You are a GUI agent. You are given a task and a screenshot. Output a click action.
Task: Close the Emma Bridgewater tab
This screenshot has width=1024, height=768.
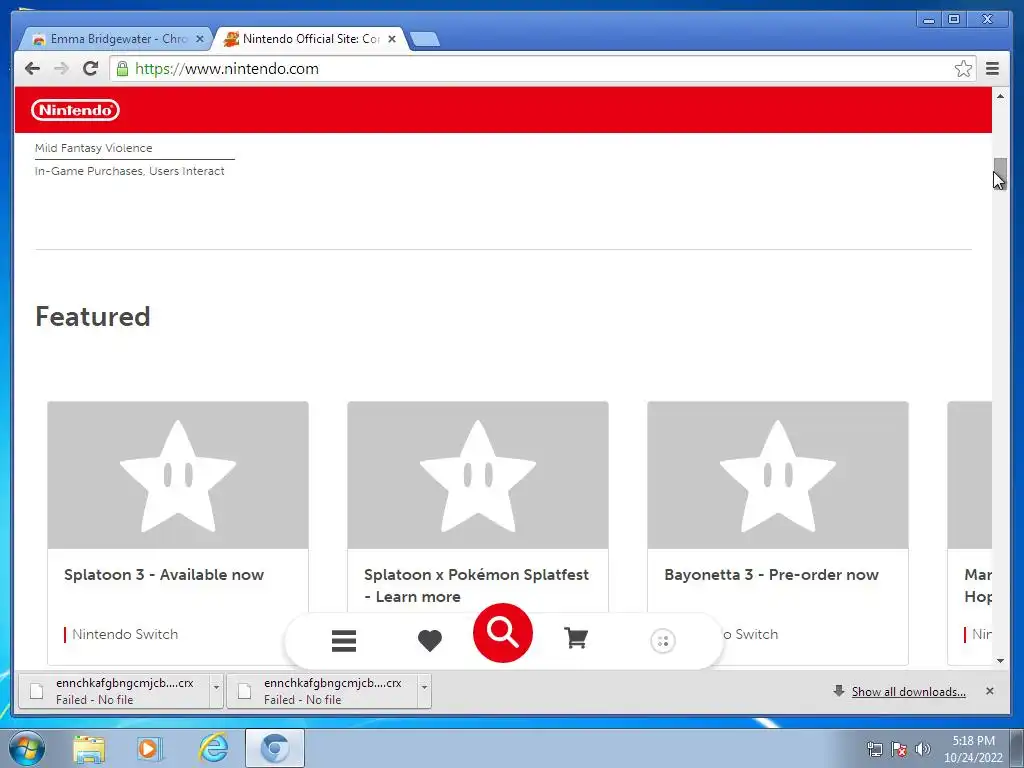click(200, 39)
